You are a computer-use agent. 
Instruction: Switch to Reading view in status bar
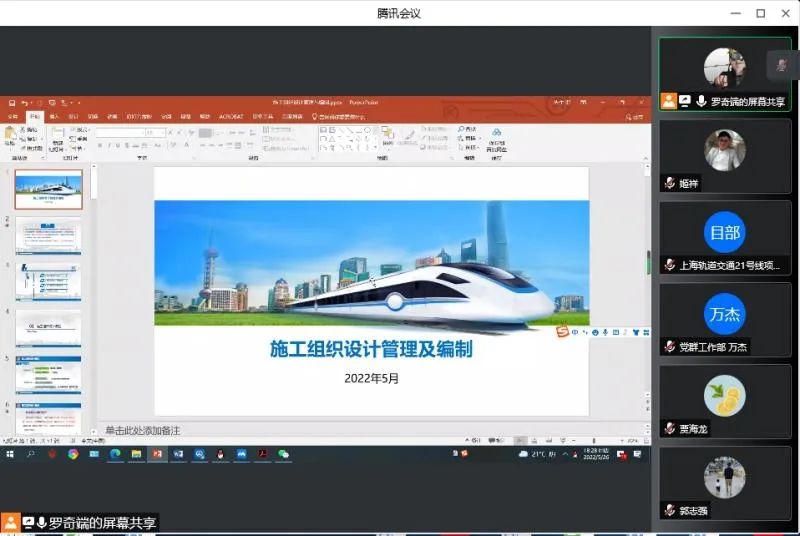[549, 440]
